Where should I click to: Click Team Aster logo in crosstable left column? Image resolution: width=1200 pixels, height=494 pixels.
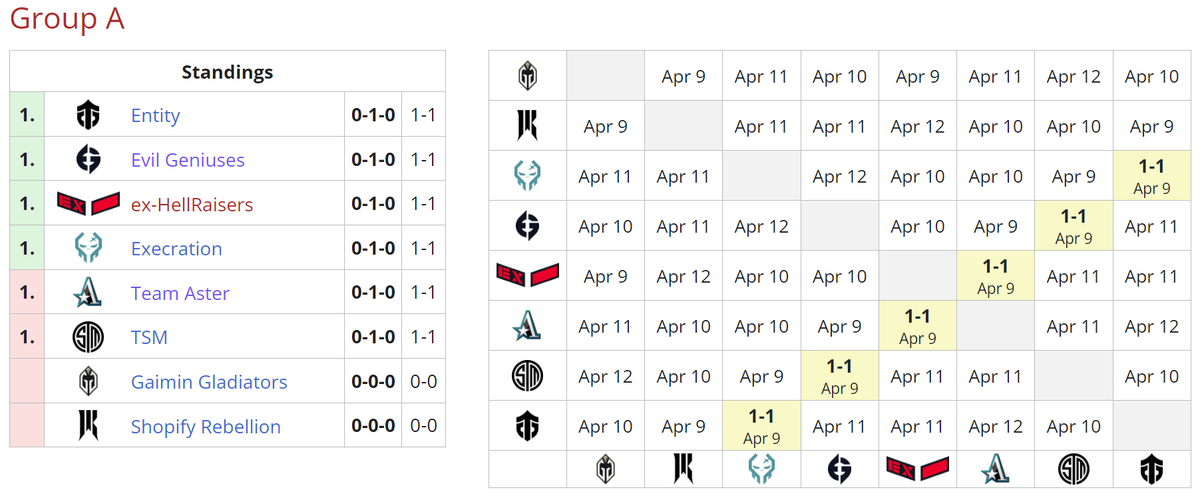(x=528, y=326)
